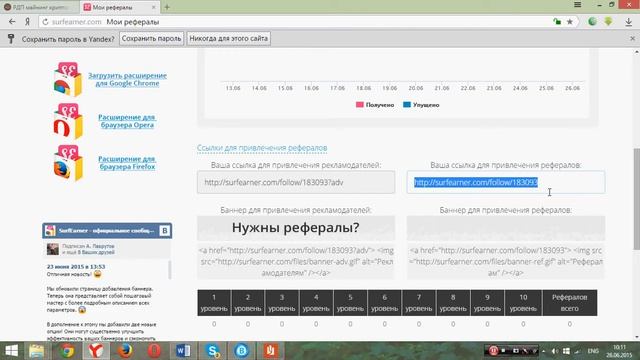Click the subscriber avatar in the VK widget
The image size is (640, 360).
click(x=53, y=249)
